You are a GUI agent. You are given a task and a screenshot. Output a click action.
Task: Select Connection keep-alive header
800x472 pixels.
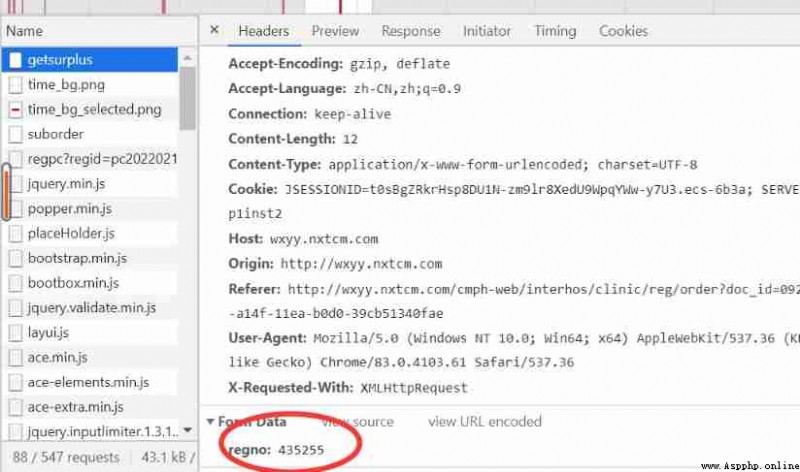(x=310, y=114)
